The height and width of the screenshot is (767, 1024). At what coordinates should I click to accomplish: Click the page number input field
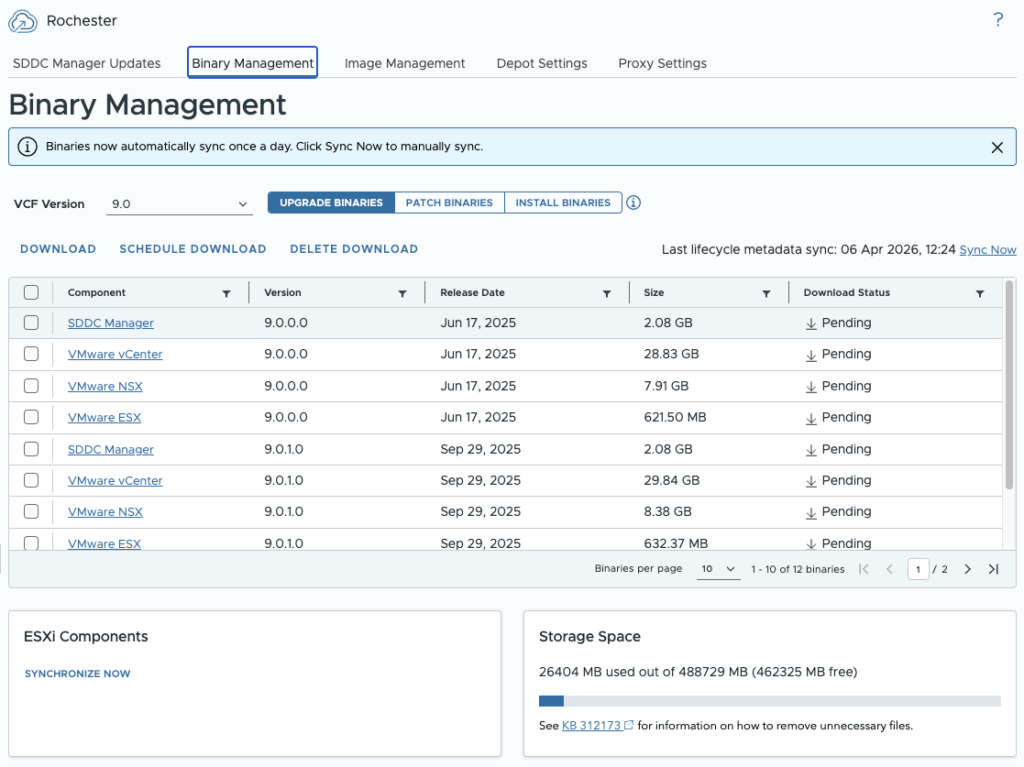point(918,569)
